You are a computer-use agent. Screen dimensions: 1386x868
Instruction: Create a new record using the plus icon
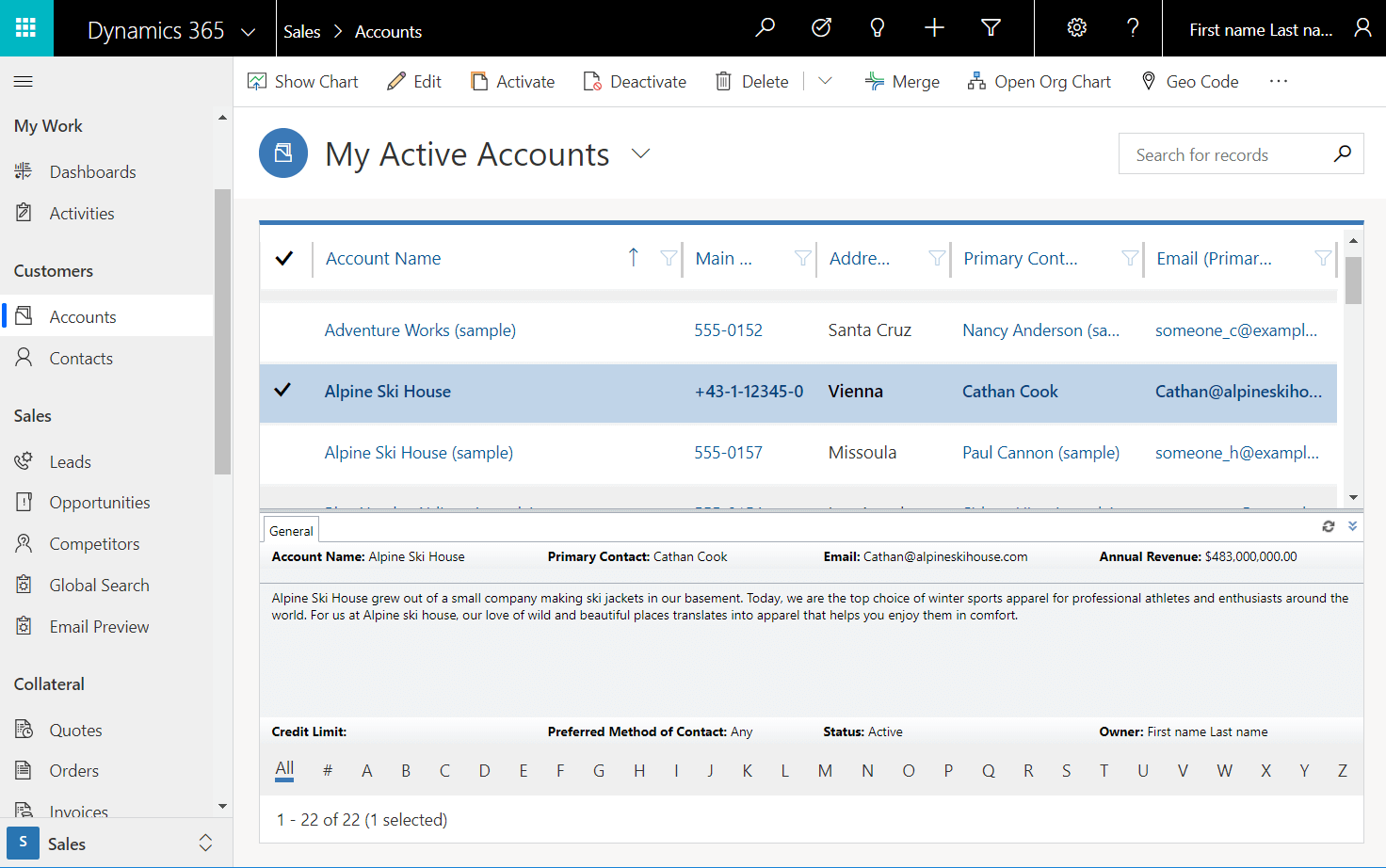point(934,28)
